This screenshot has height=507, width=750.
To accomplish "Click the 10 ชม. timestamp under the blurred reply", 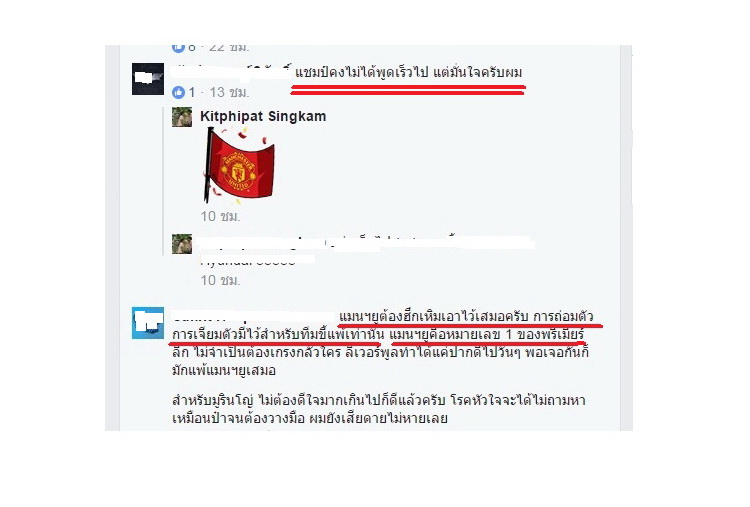I will click(221, 280).
